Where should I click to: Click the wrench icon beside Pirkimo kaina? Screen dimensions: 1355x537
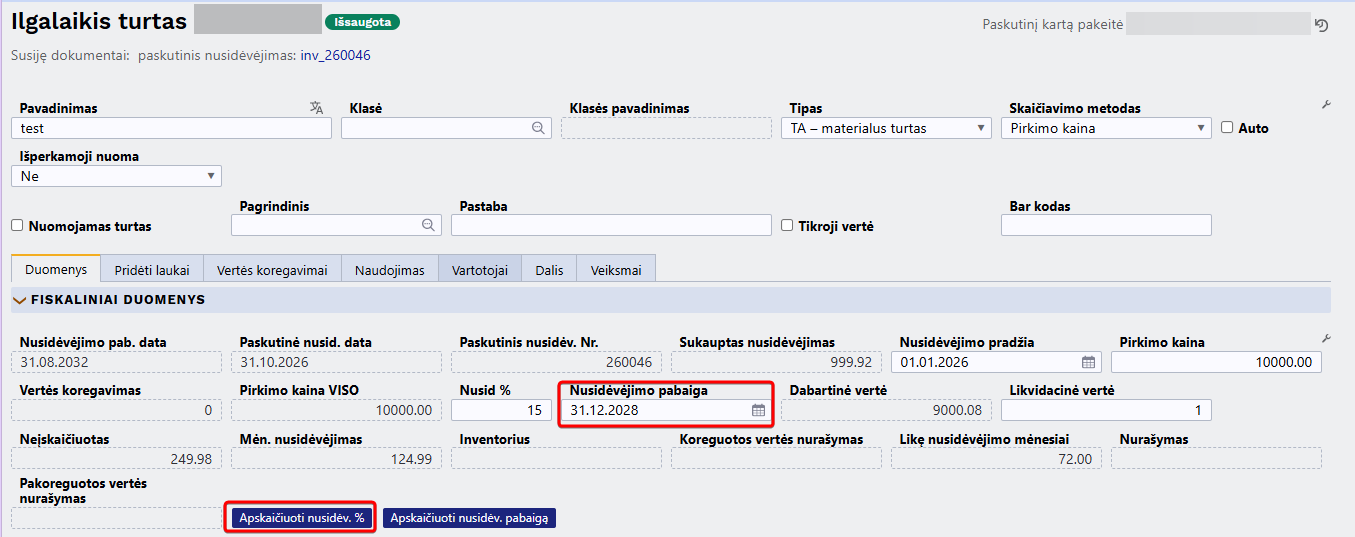tap(1326, 339)
